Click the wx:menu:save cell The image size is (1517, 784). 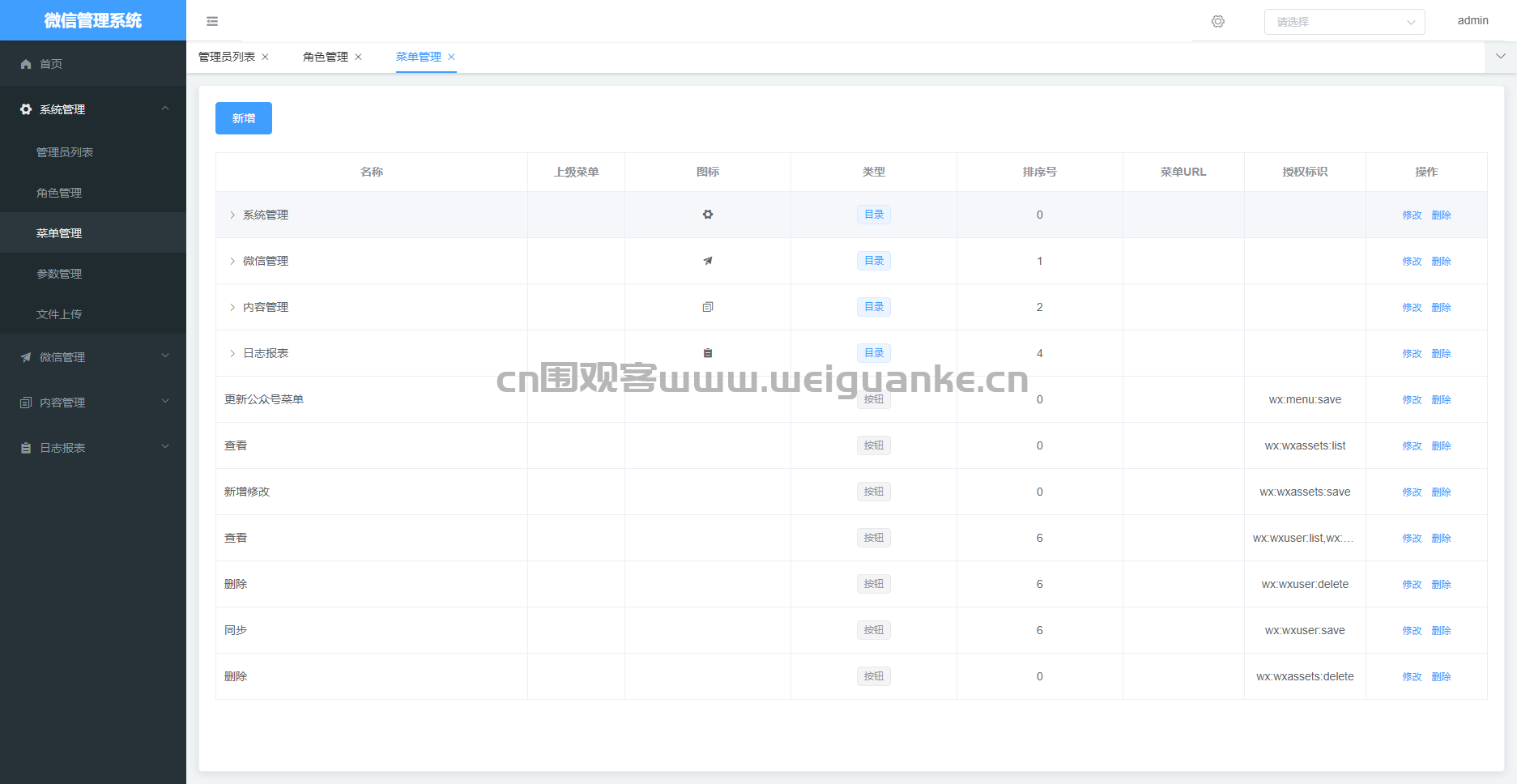pyautogui.click(x=1305, y=399)
